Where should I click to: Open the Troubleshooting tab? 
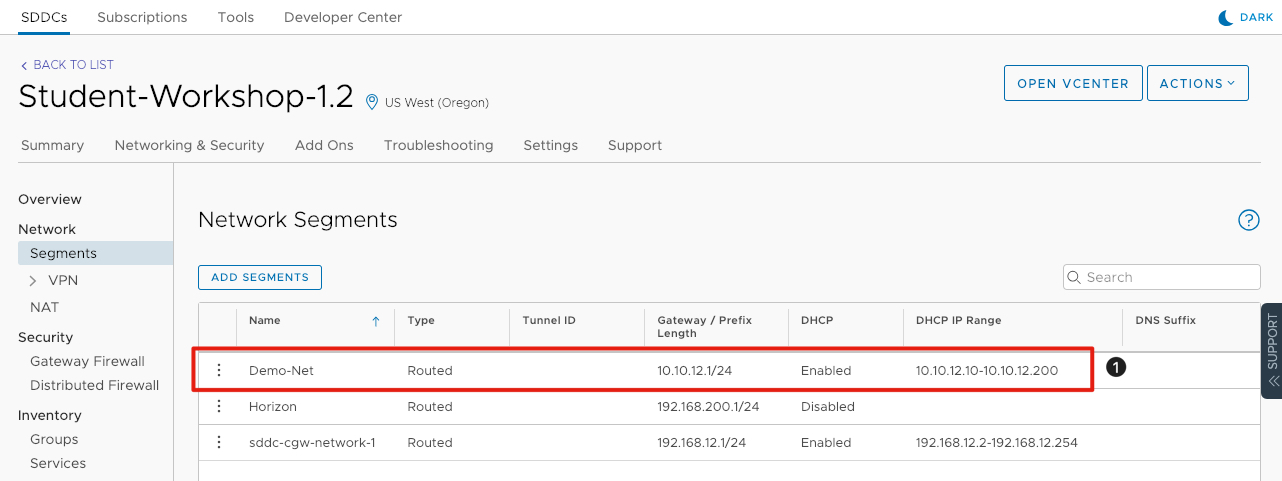coord(438,145)
